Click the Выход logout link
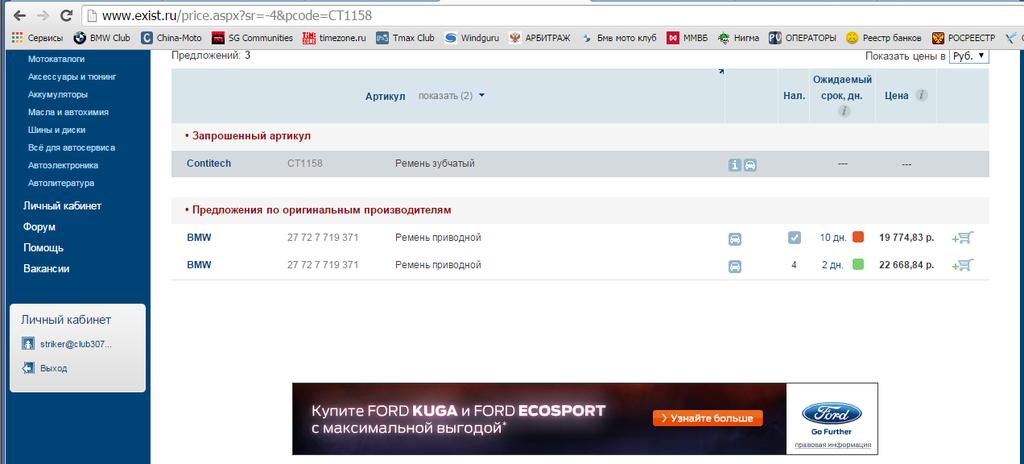Viewport: 1024px width, 464px height. pos(53,368)
